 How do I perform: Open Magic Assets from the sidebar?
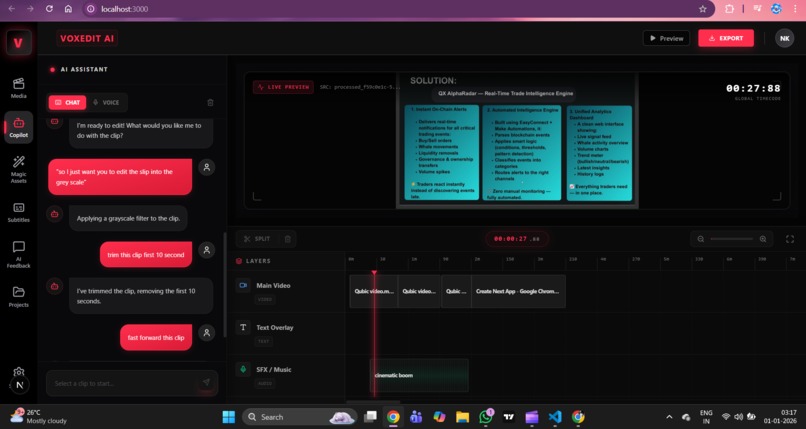click(x=19, y=169)
